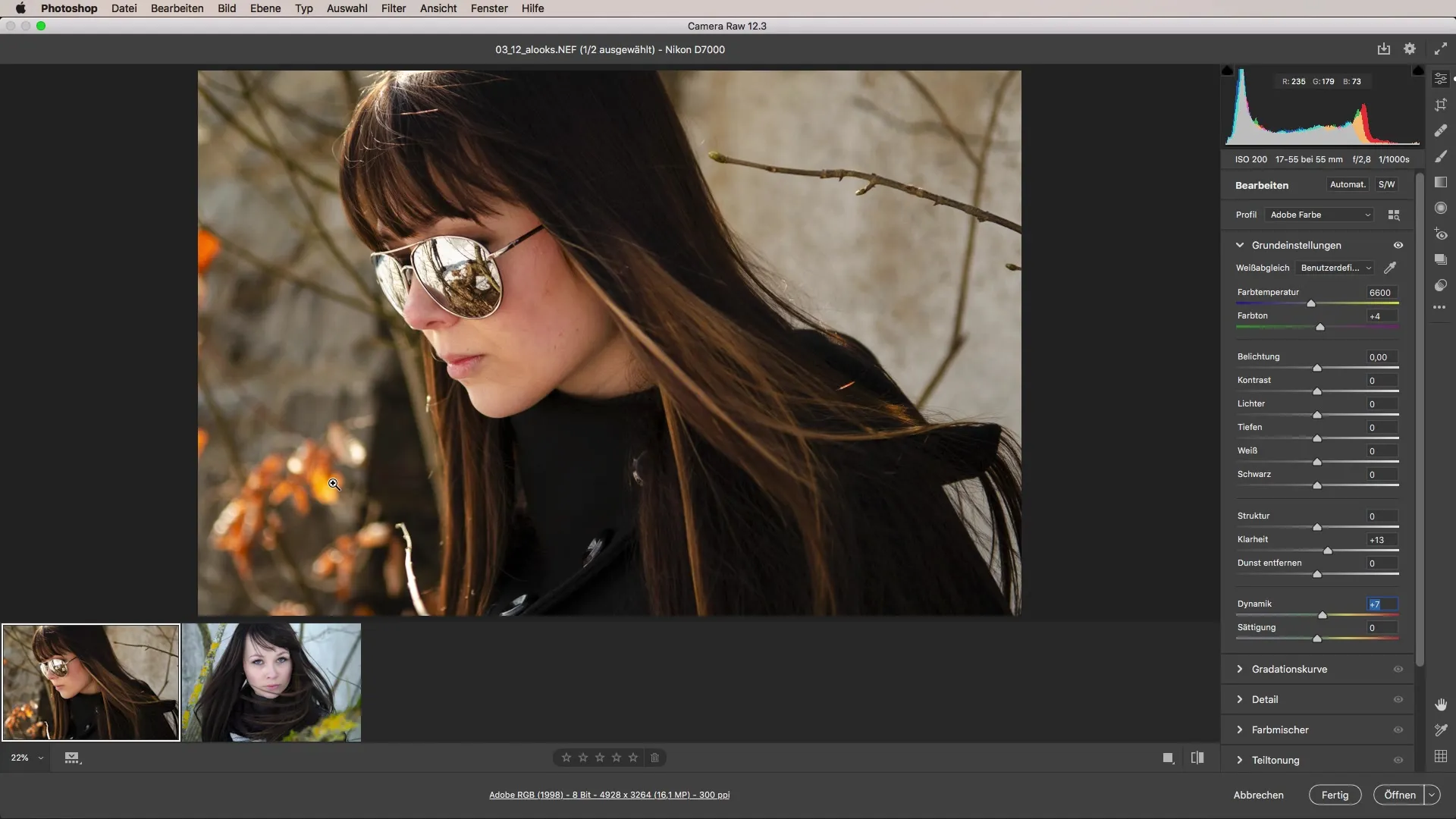Open the Fenster menu
Screen dimensions: 1456x819
pos(489,8)
